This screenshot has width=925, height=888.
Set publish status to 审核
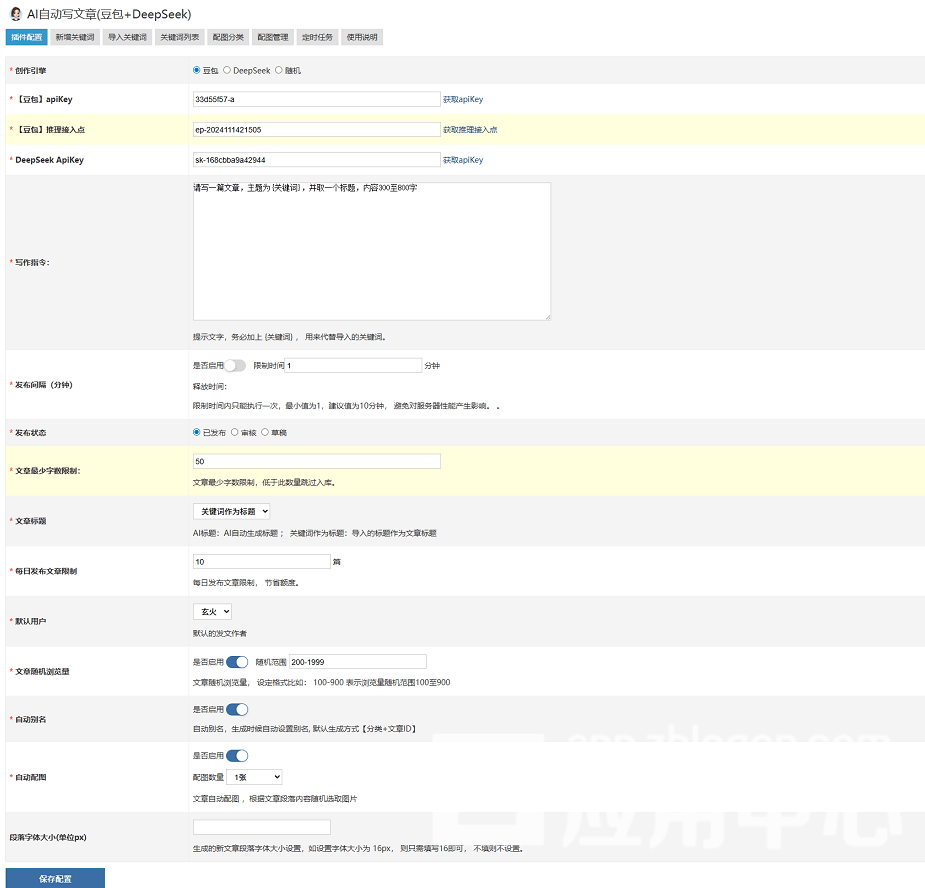click(235, 432)
